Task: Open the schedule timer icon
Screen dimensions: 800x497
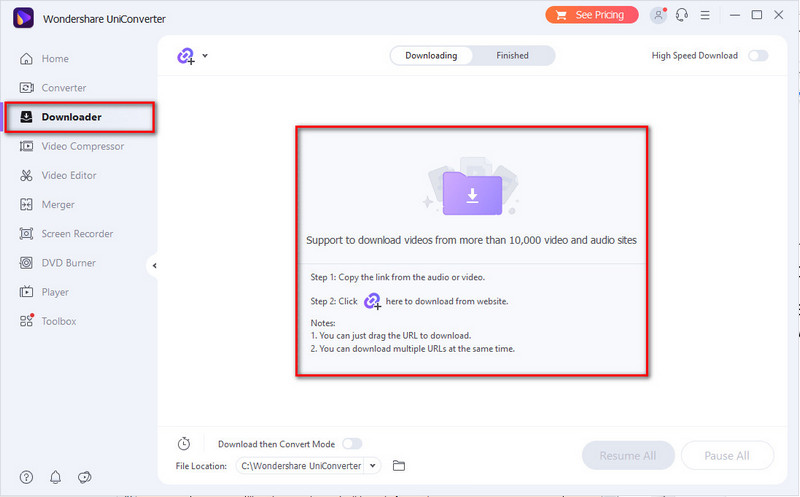Action: 184,443
